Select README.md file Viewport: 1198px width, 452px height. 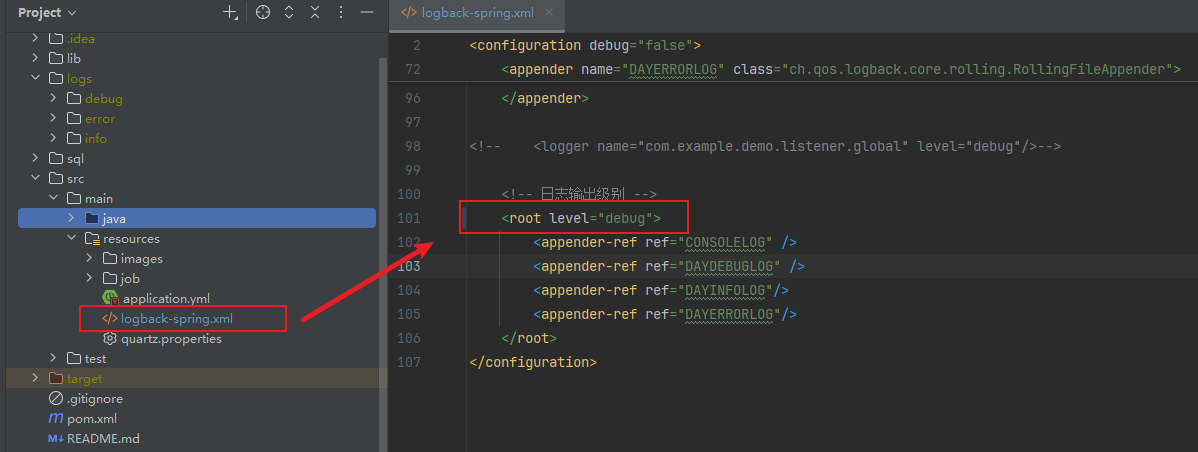pos(102,438)
